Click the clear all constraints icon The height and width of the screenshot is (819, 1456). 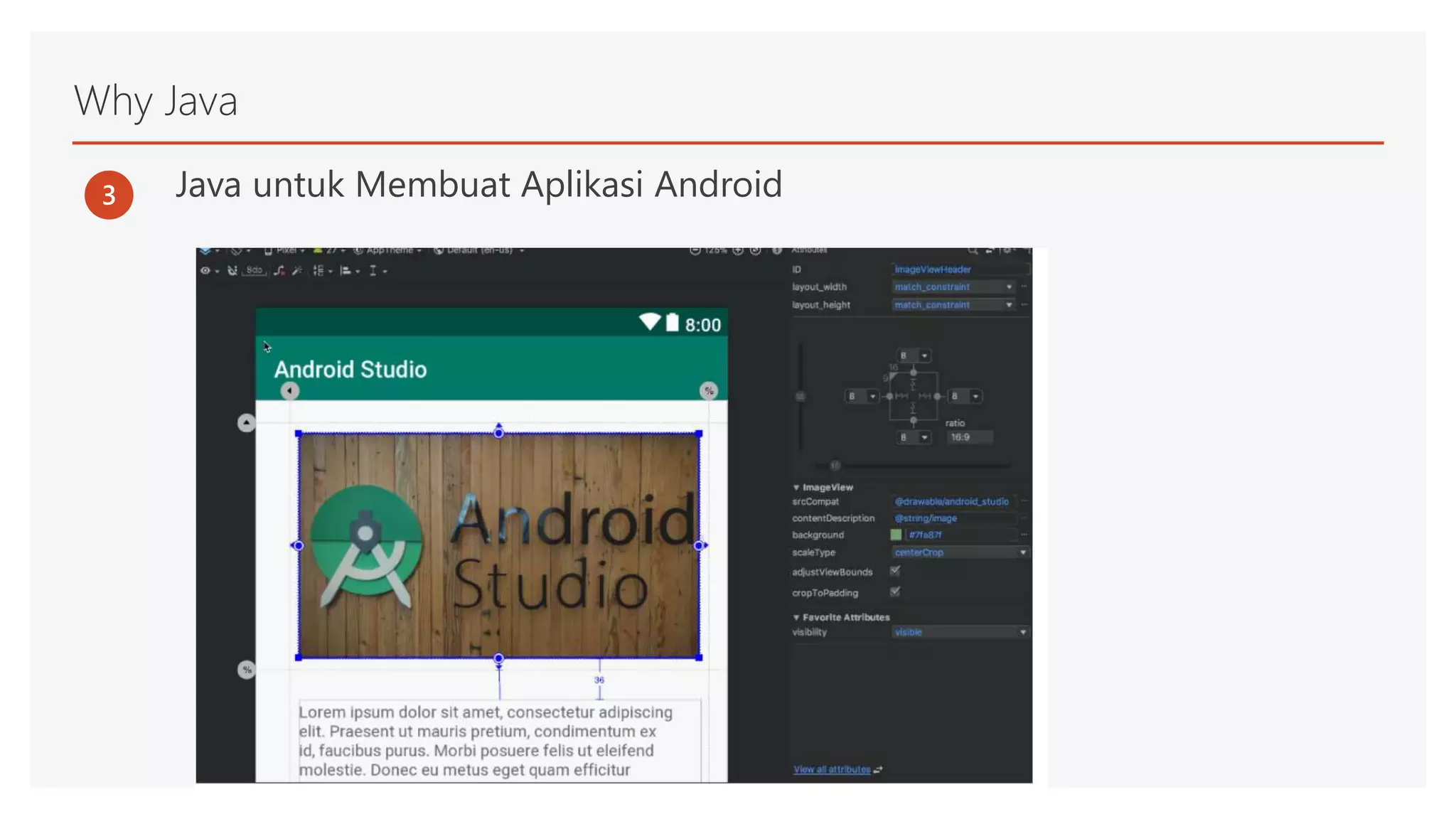coord(279,271)
